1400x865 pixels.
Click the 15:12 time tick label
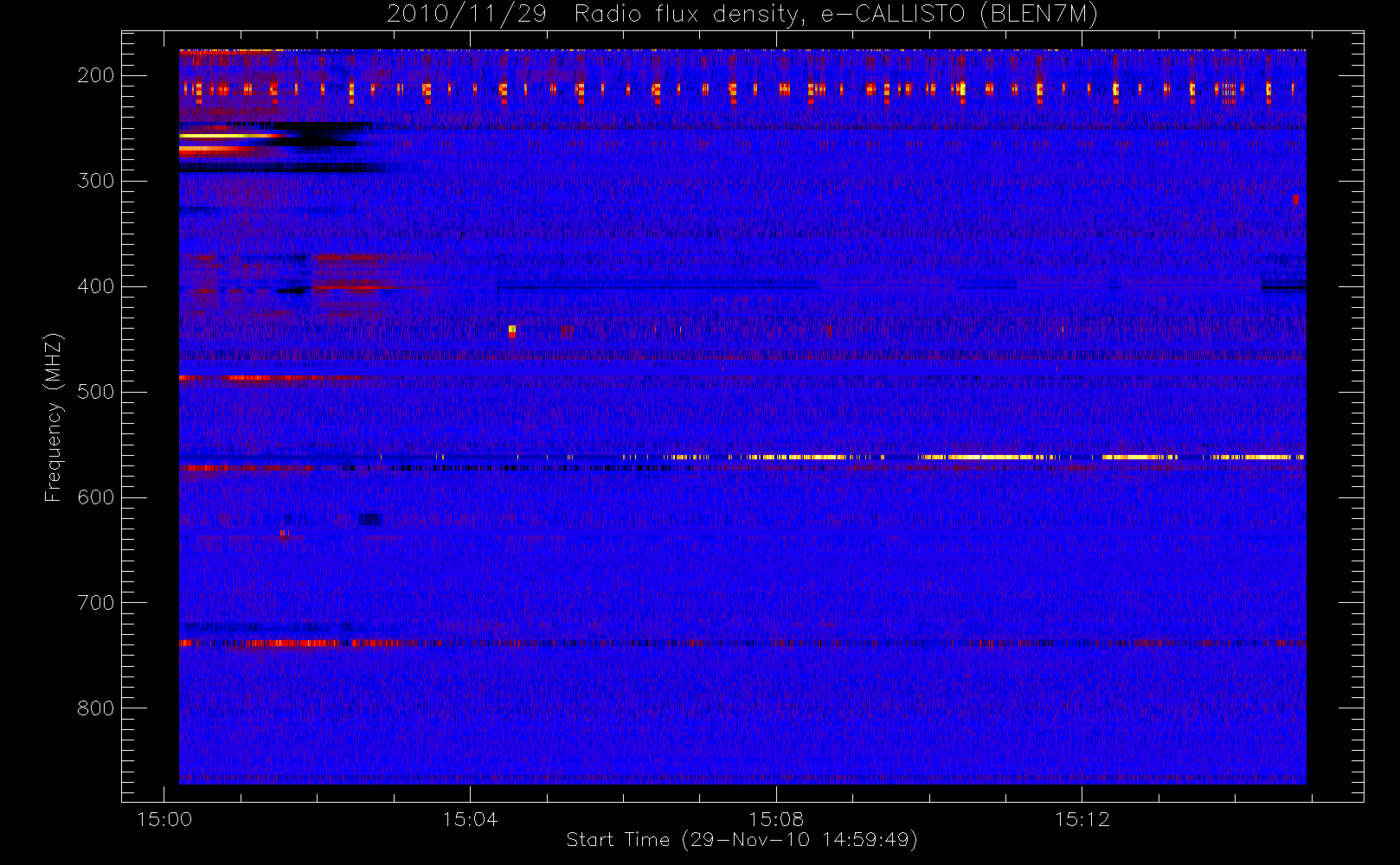point(1082,819)
